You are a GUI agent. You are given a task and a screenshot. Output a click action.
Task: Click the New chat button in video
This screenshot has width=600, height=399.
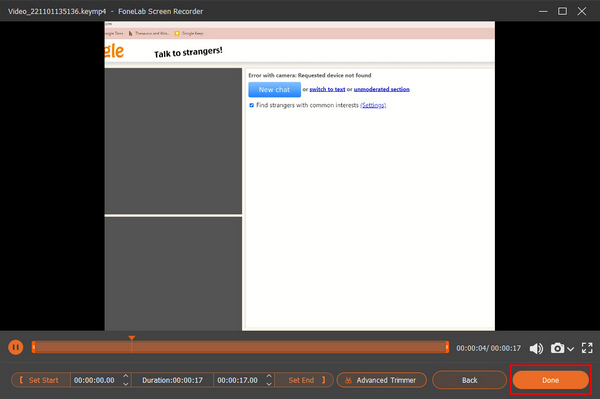click(x=274, y=90)
